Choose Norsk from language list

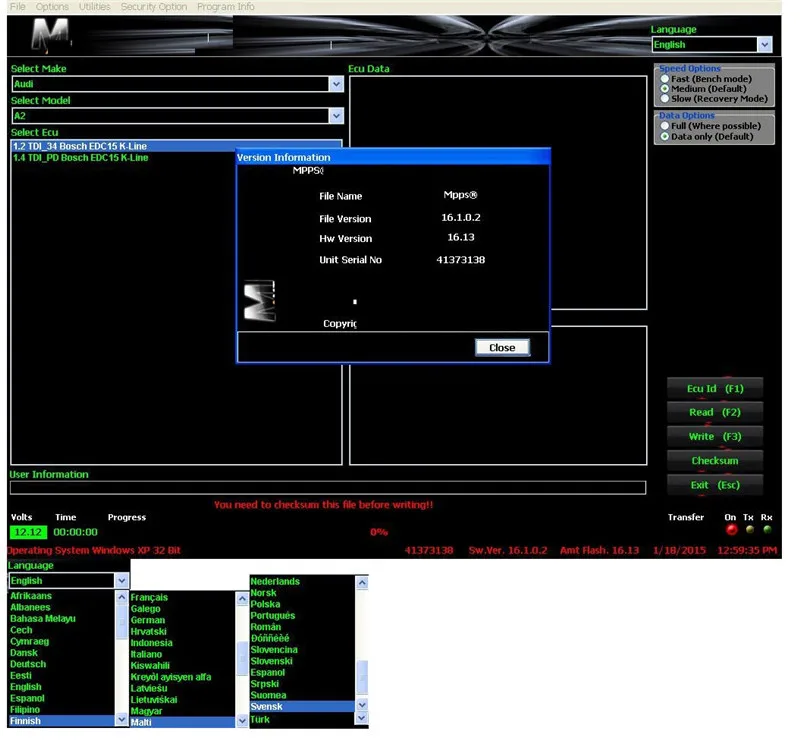tap(263, 593)
